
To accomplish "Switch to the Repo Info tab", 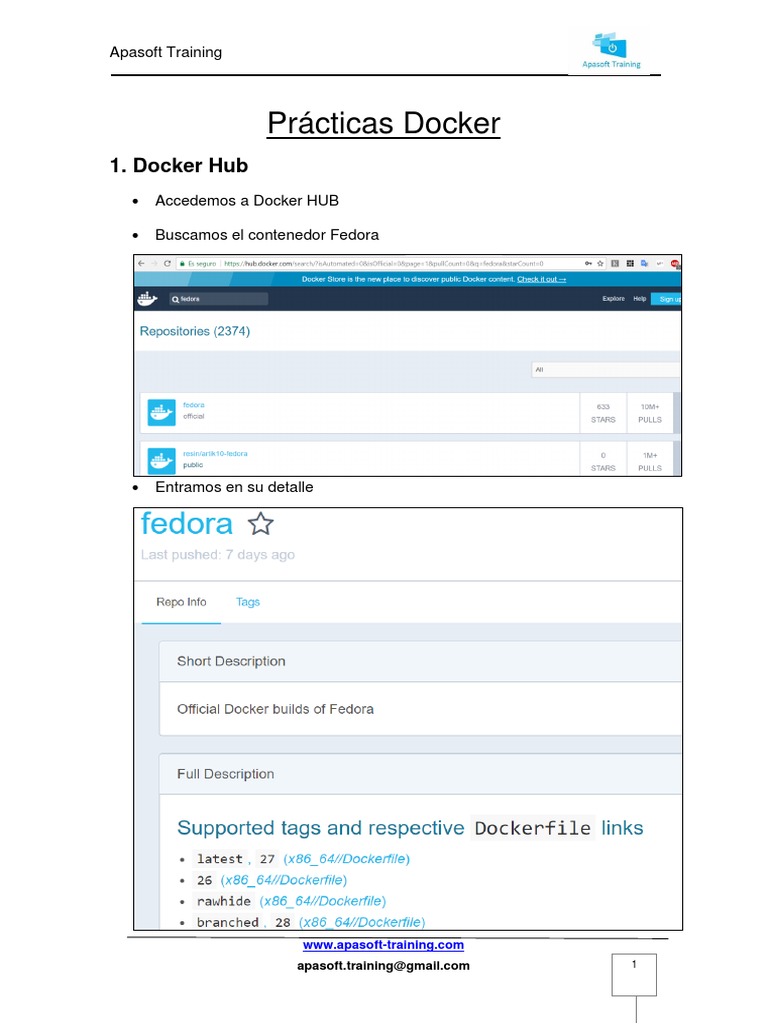I will 181,602.
